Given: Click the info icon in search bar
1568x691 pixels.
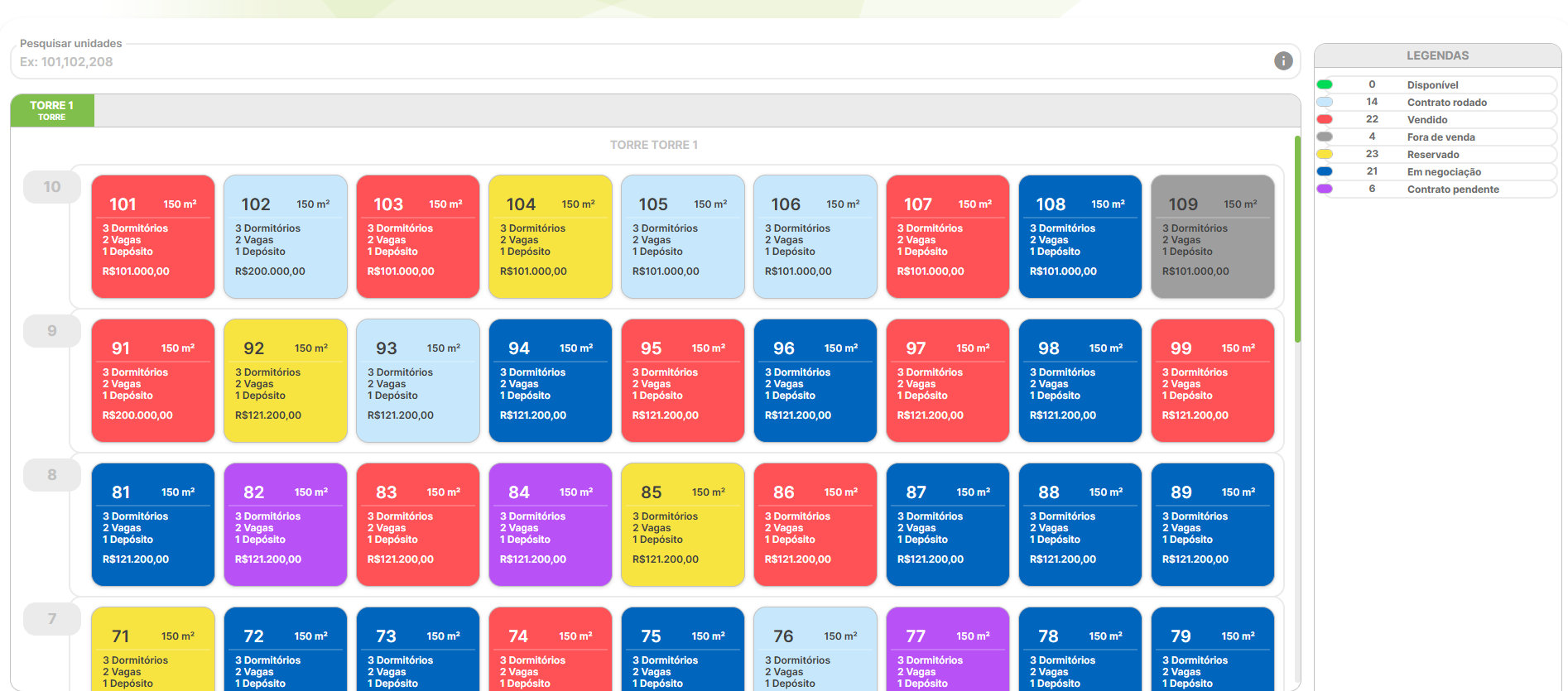Looking at the screenshot, I should coord(1283,60).
